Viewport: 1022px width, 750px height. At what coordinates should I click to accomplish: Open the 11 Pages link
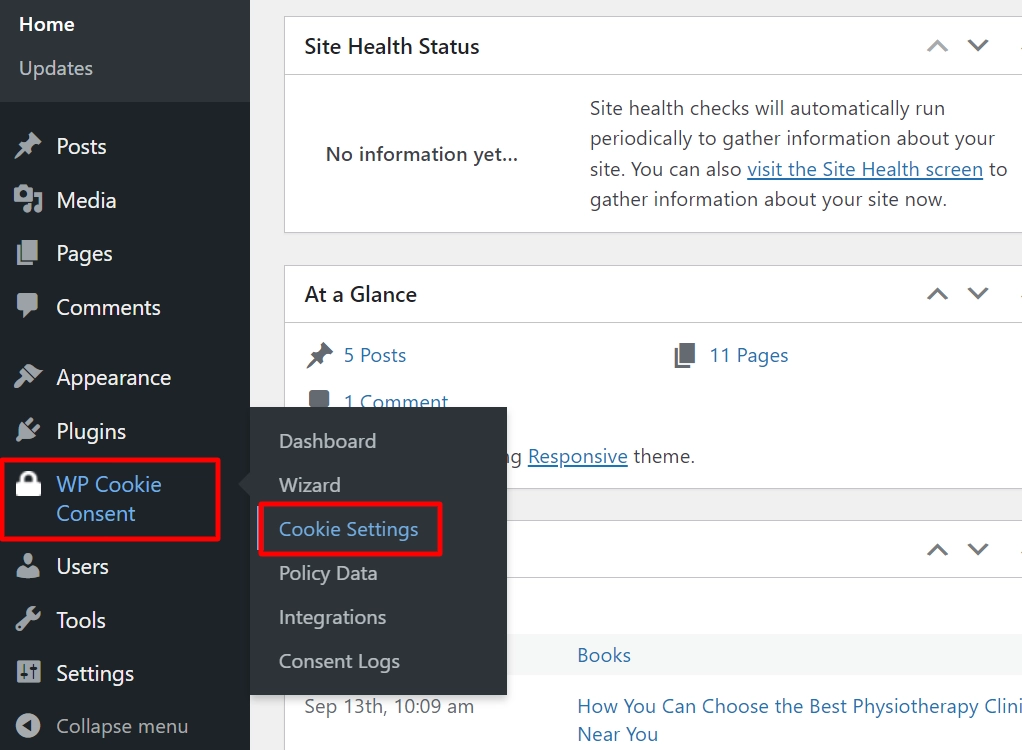point(748,355)
